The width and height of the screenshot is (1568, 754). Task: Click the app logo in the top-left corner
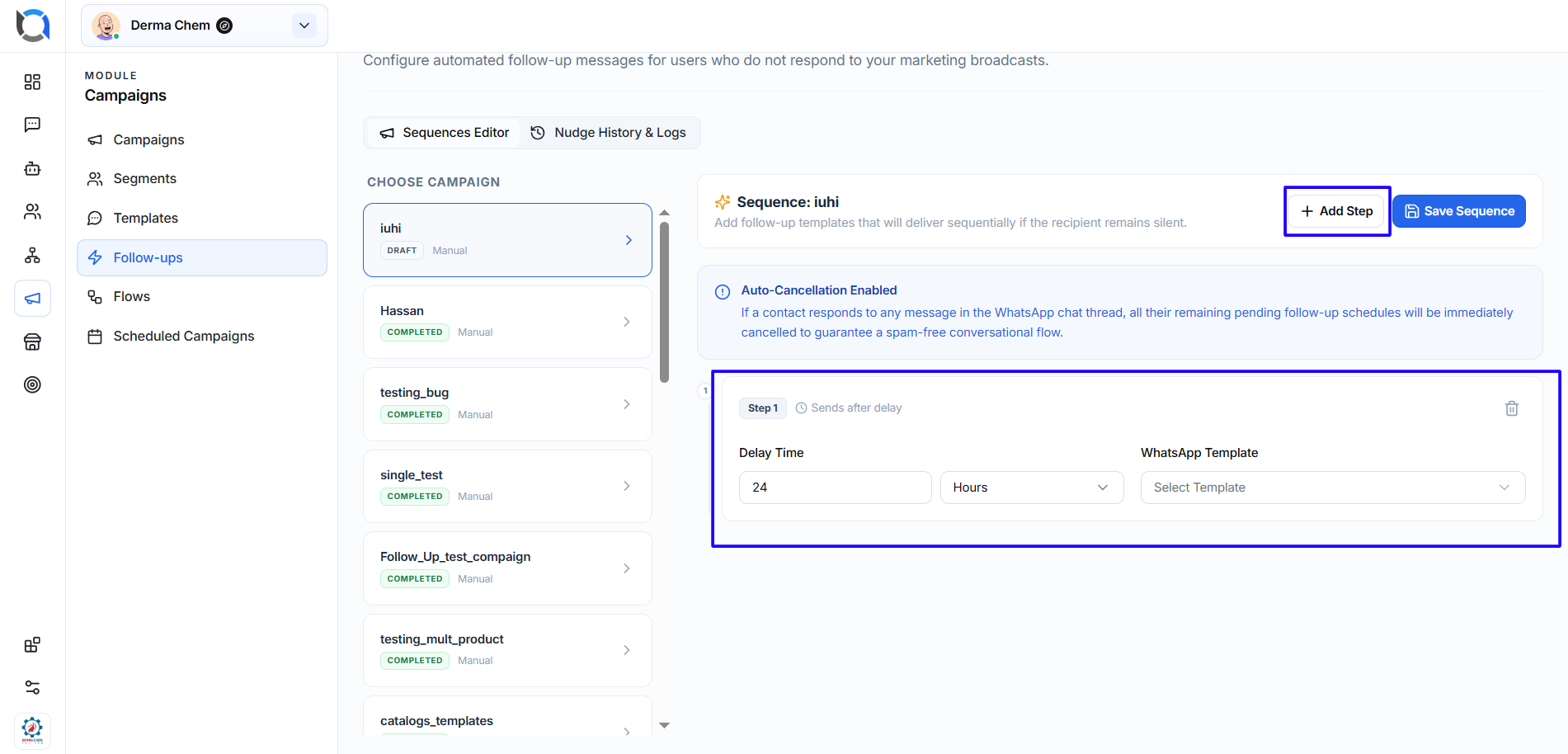(33, 26)
